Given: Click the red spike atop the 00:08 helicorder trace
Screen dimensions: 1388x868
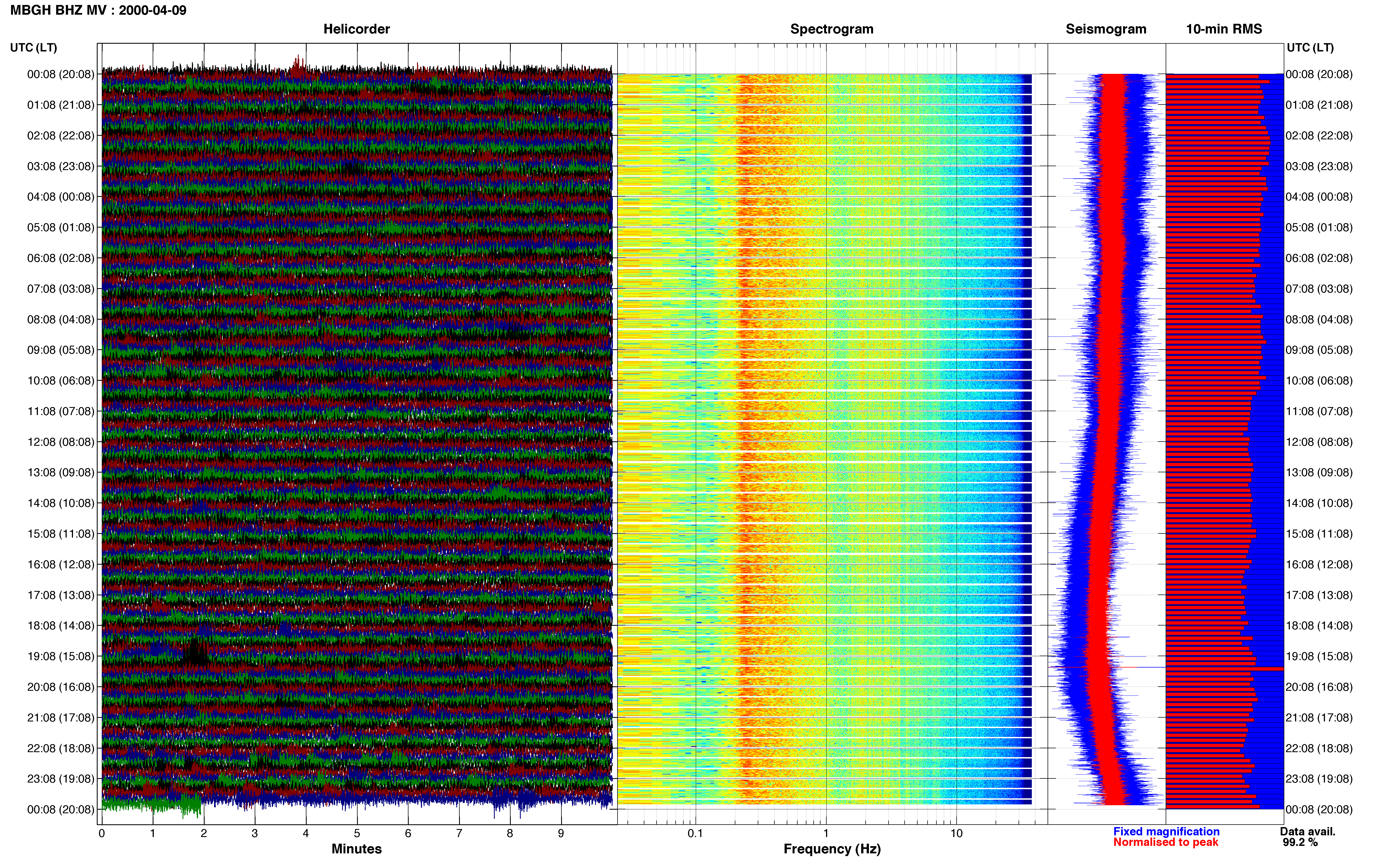Looking at the screenshot, I should tap(297, 64).
